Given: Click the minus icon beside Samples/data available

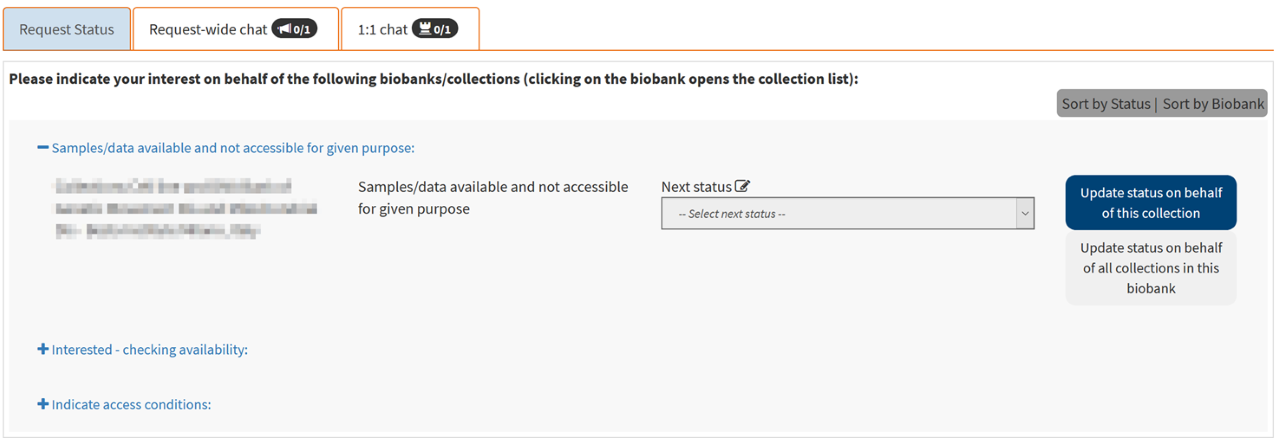Looking at the screenshot, I should (43, 148).
